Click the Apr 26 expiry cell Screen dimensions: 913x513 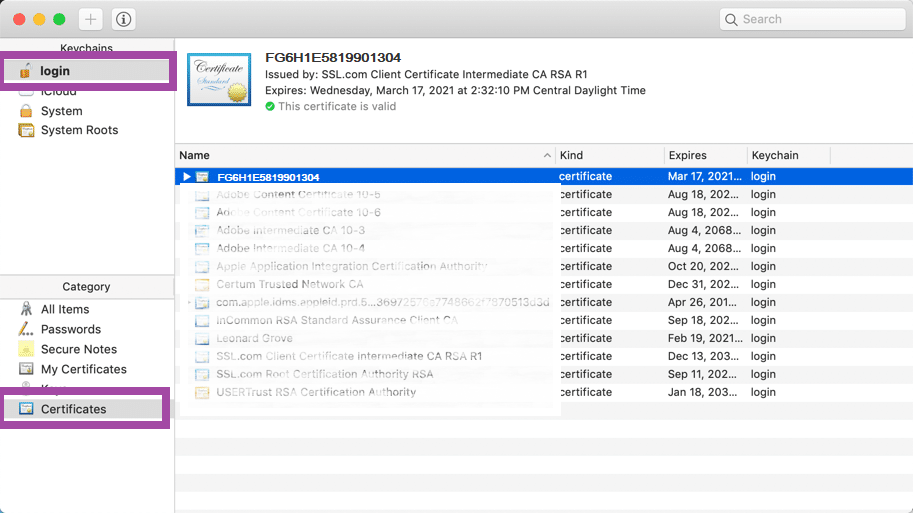tap(702, 303)
